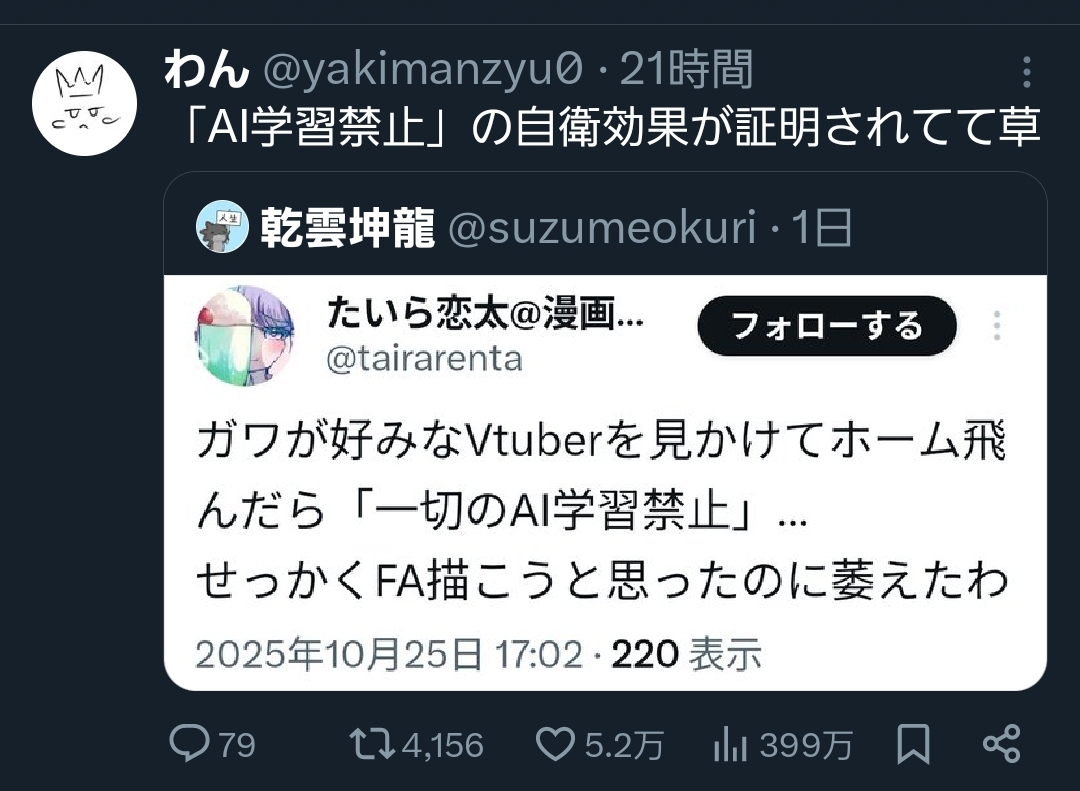Viewport: 1080px width, 791px height.
Task: Click the 21時間 timestamp
Action: (x=686, y=70)
